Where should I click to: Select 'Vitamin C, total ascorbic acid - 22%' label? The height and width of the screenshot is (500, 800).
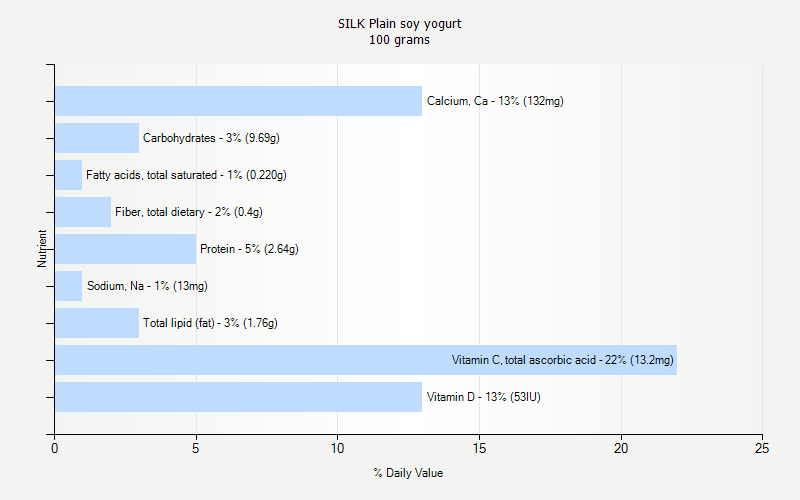(x=562, y=360)
